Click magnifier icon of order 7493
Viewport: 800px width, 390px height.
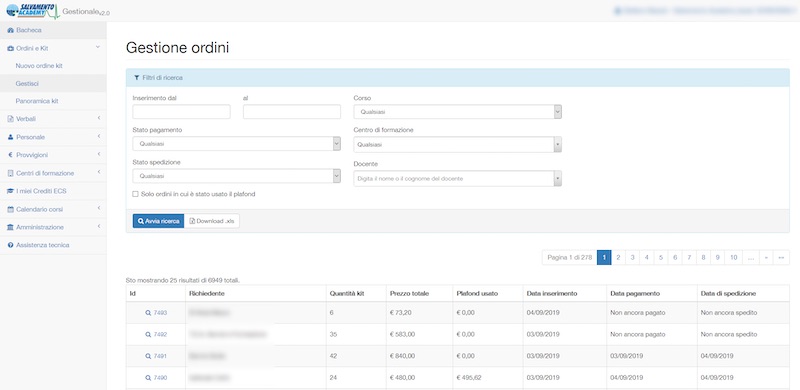point(148,313)
